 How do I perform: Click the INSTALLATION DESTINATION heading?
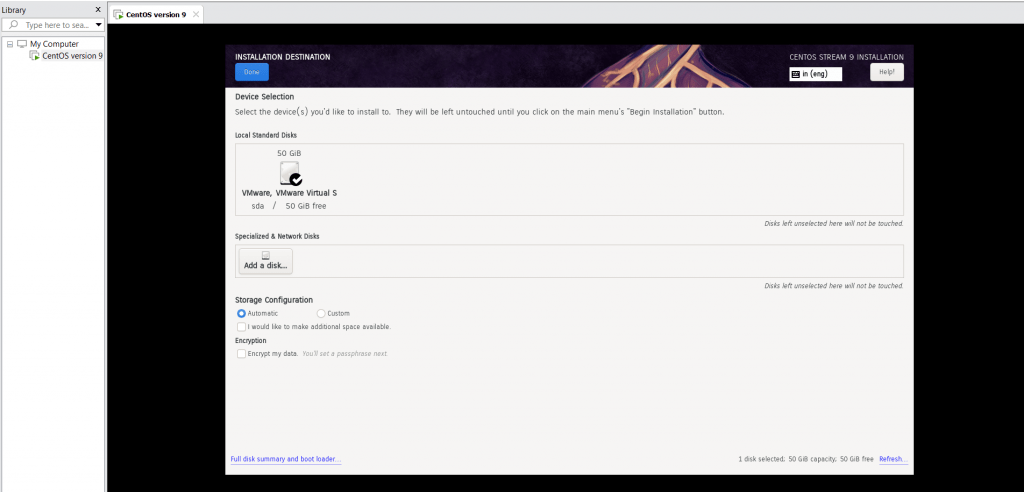283,57
